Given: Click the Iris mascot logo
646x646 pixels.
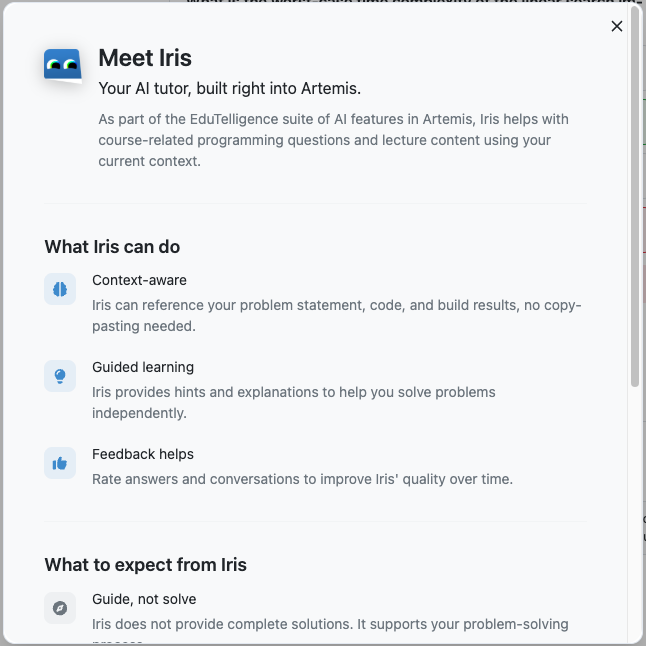Looking at the screenshot, I should click(62, 66).
